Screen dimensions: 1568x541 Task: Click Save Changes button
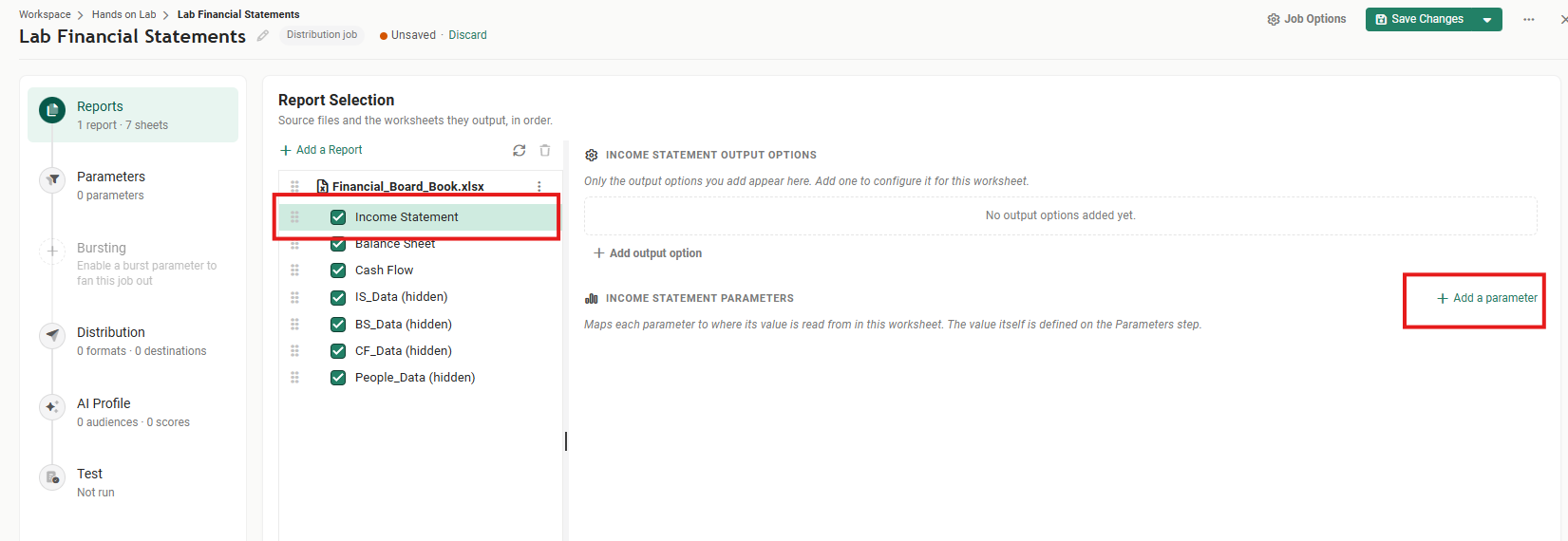(x=1420, y=19)
